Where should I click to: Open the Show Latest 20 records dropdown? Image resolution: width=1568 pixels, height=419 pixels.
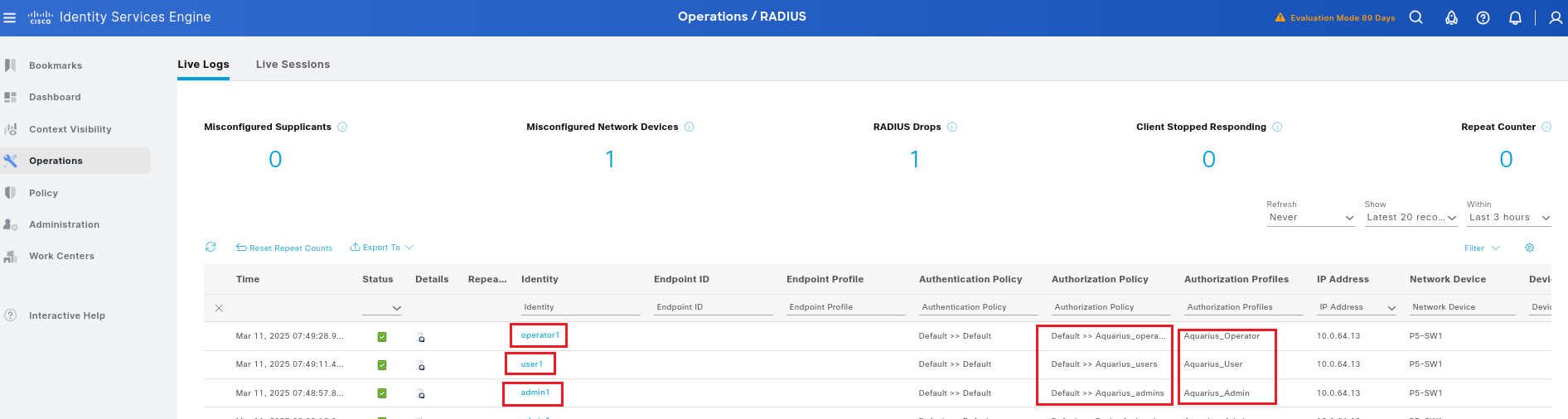coord(1411,218)
